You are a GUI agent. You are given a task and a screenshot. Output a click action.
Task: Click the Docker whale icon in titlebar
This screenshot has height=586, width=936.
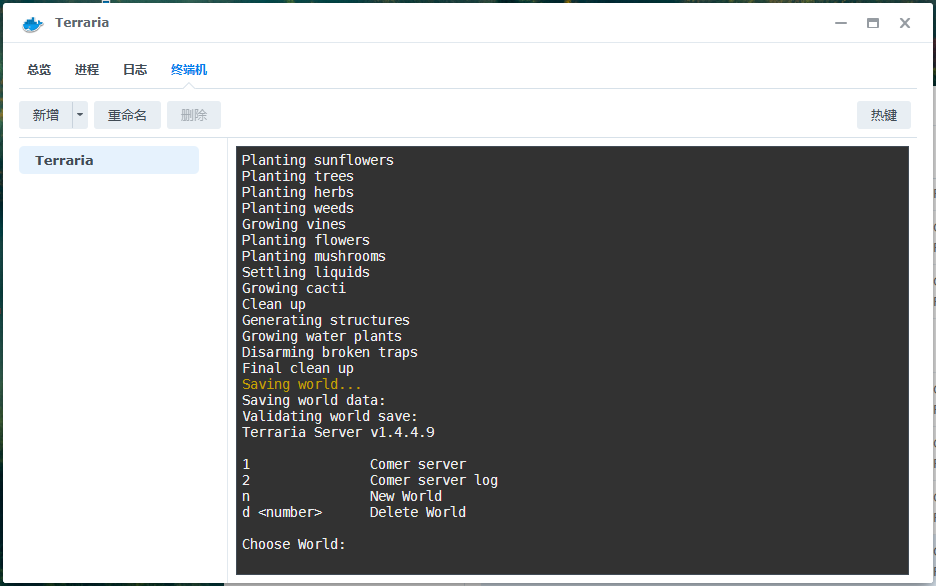point(32,22)
